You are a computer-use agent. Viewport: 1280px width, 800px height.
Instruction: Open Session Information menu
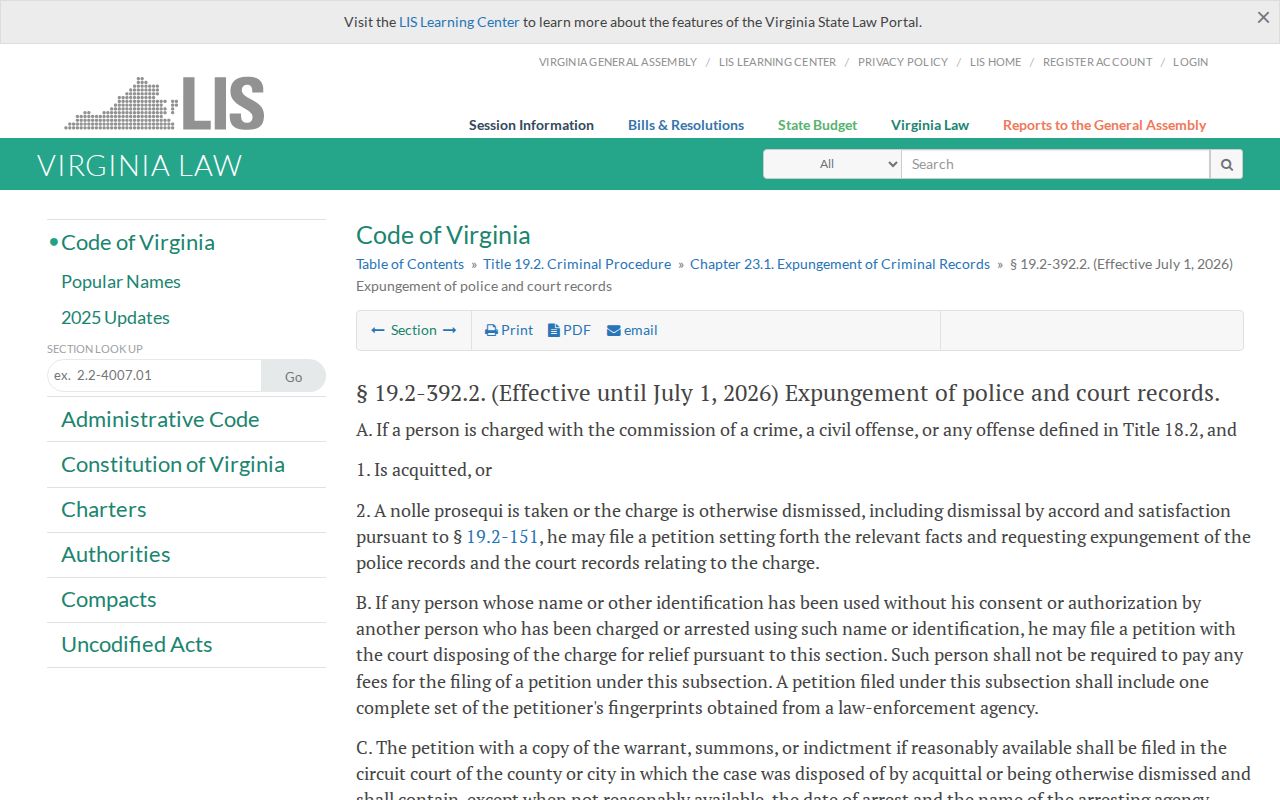(531, 125)
